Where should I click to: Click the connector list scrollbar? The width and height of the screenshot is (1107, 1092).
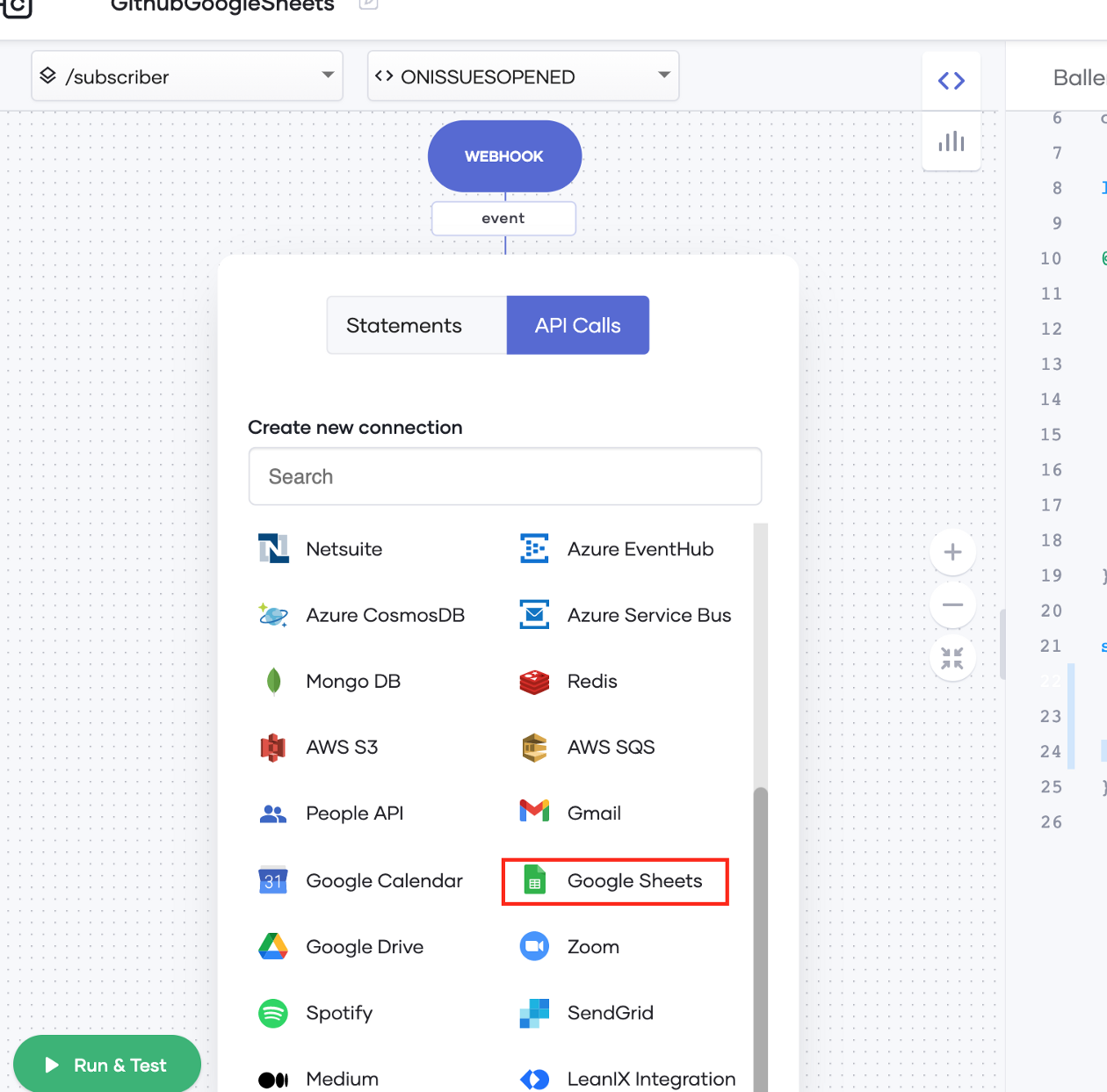tap(761, 939)
